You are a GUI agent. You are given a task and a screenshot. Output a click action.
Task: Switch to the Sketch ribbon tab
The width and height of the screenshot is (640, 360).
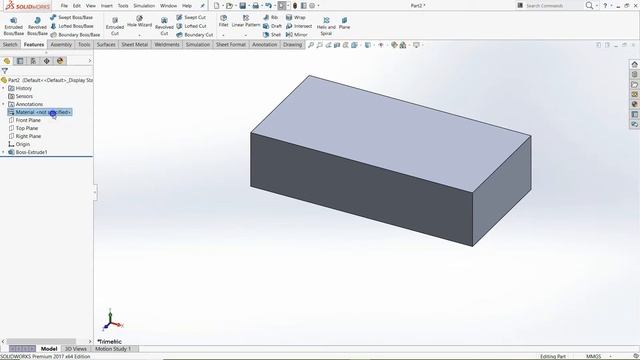point(10,44)
